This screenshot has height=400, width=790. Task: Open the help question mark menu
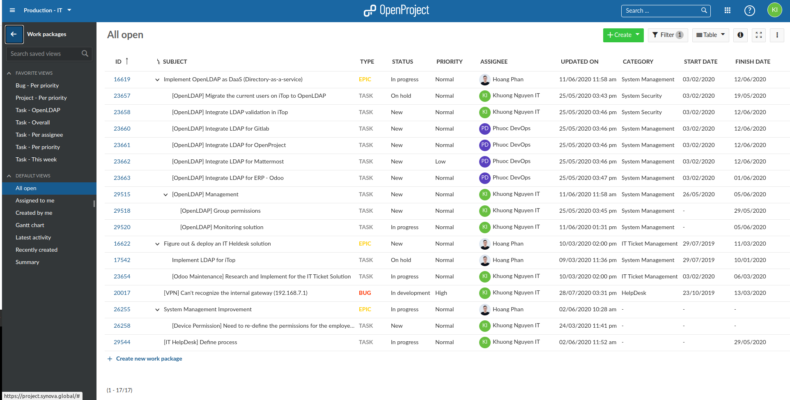coord(750,10)
